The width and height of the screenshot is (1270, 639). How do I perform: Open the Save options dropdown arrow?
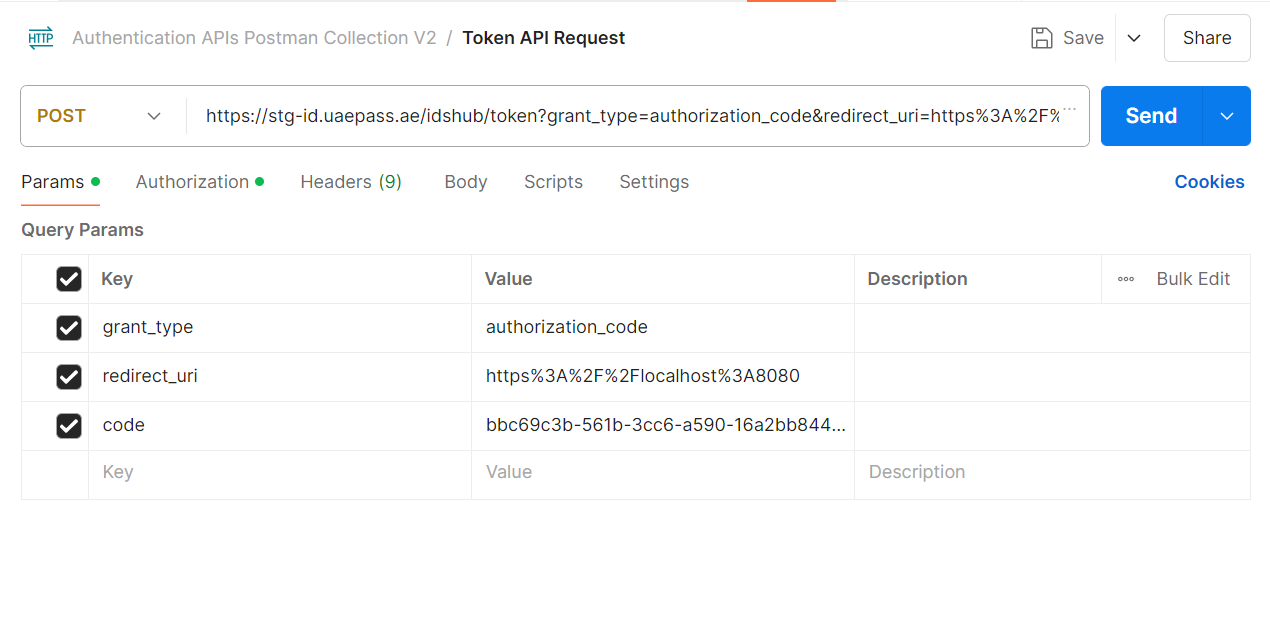1134,38
